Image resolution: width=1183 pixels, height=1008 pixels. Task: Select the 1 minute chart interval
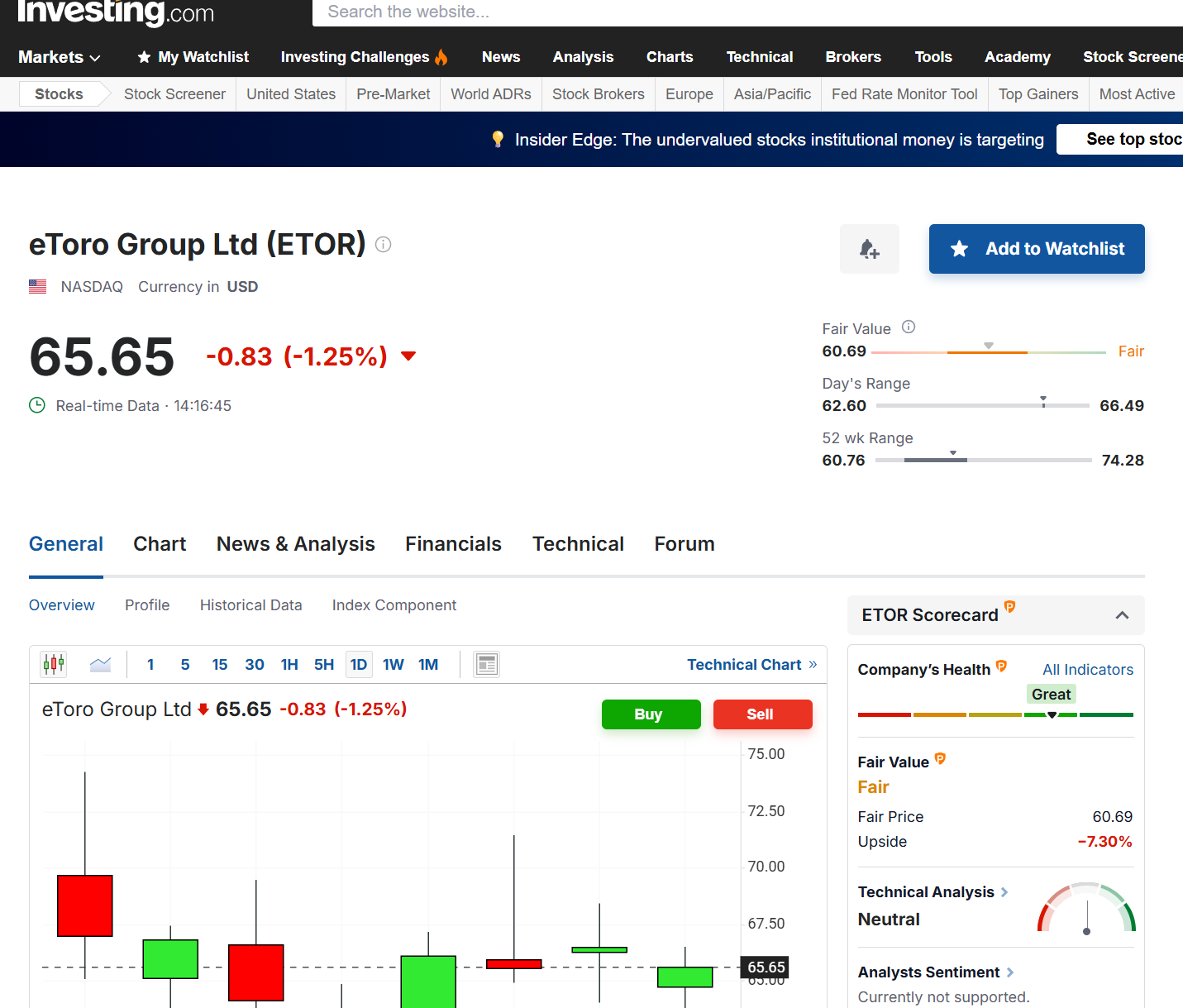(150, 665)
